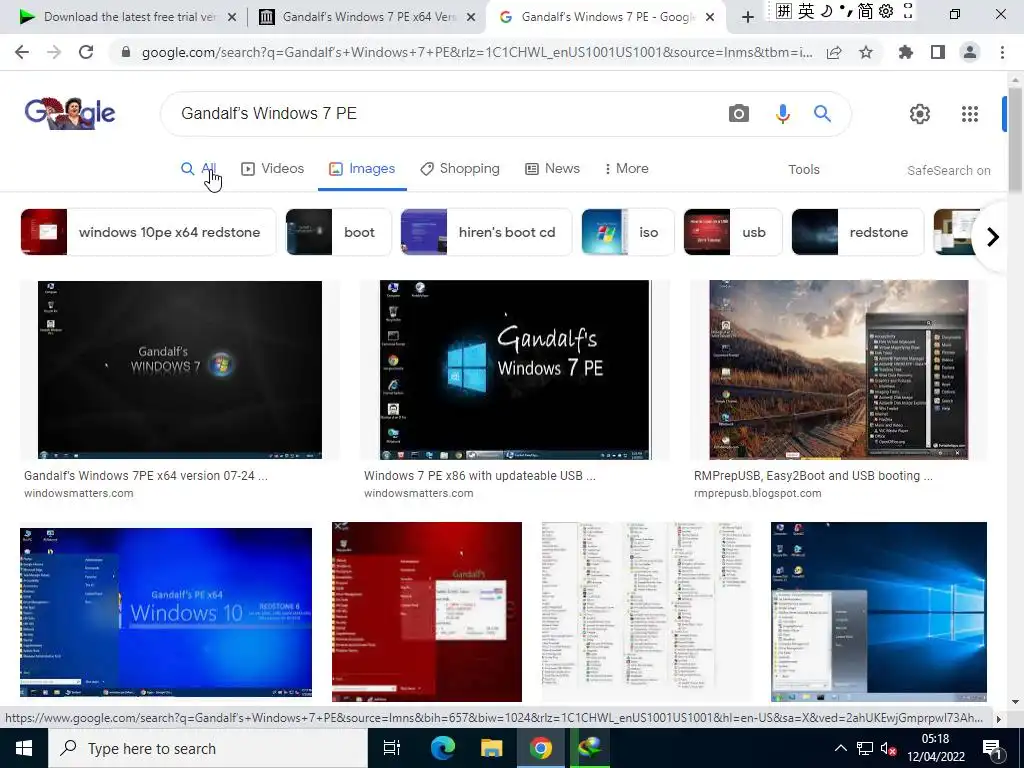
Task: Start voice search microphone
Action: [782, 114]
